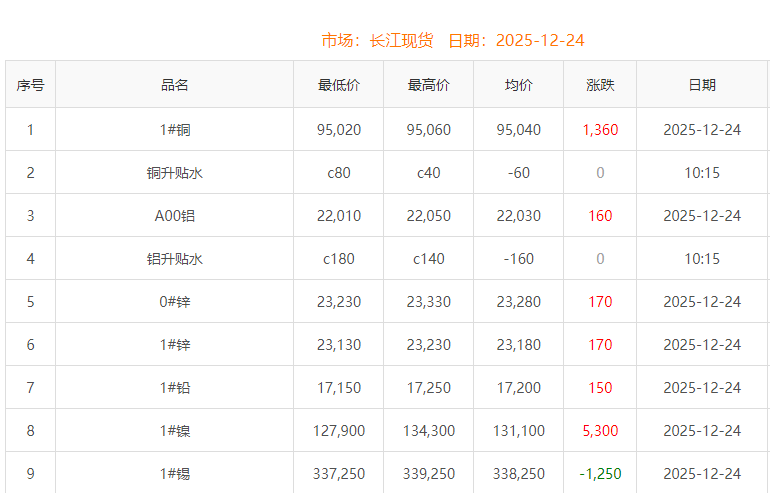Viewport: 770px width, 493px height.
Task: Open the A00铝 row name
Action: [174, 216]
